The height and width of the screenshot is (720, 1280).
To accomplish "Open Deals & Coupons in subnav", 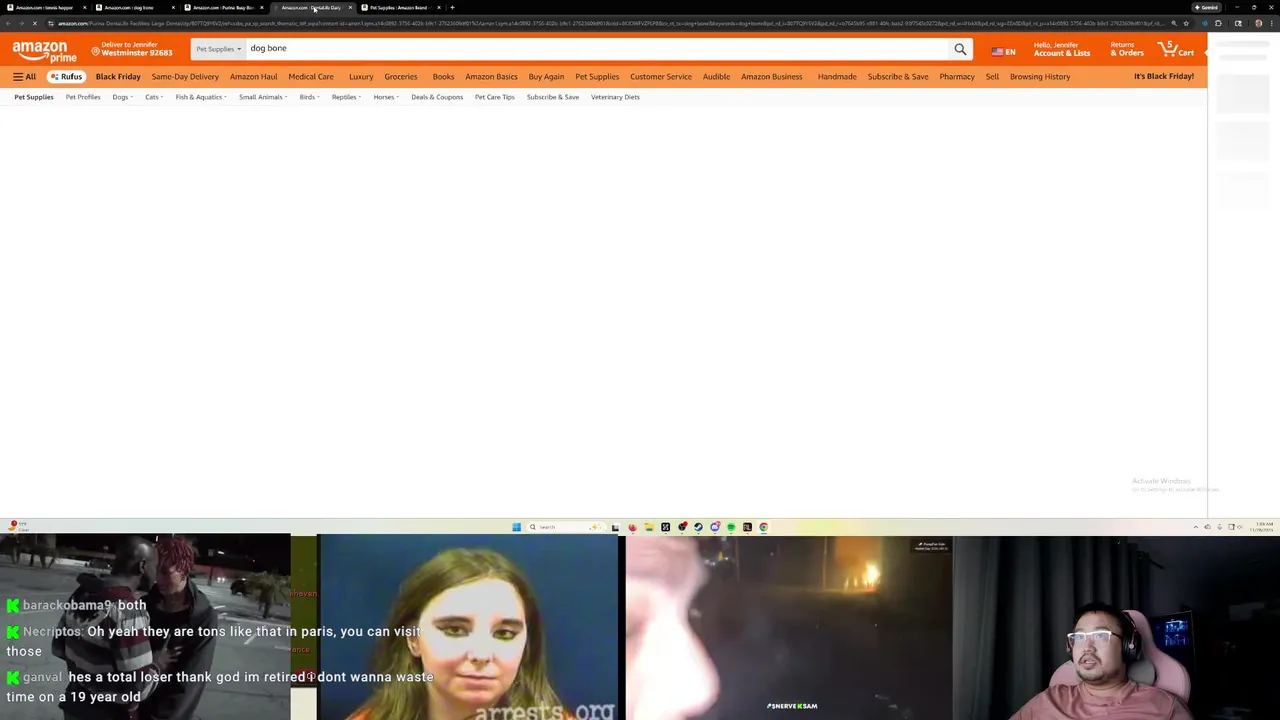I will point(437,97).
